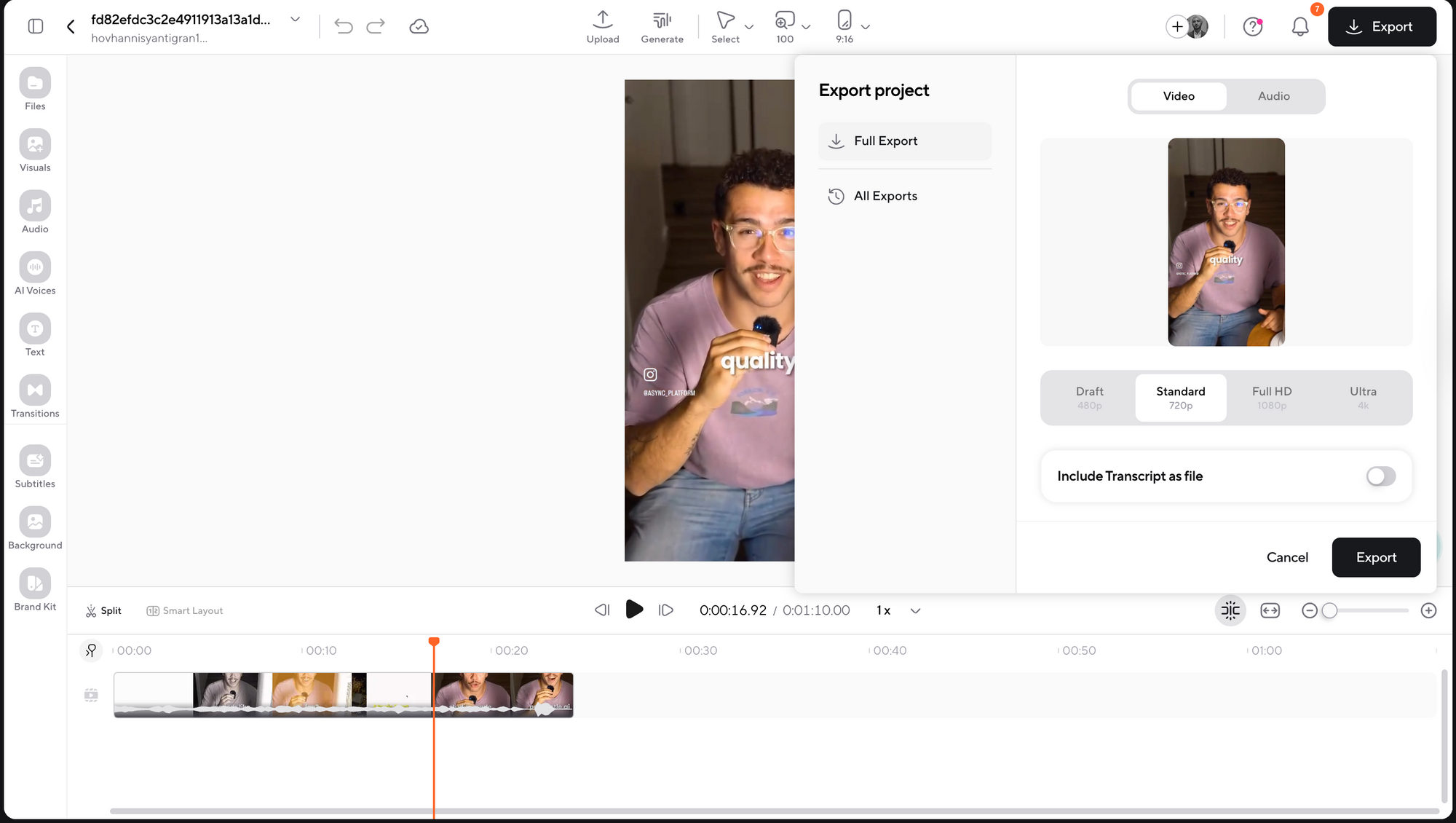The image size is (1456, 823).
Task: Expand the playback speed dropdown
Action: [915, 611]
